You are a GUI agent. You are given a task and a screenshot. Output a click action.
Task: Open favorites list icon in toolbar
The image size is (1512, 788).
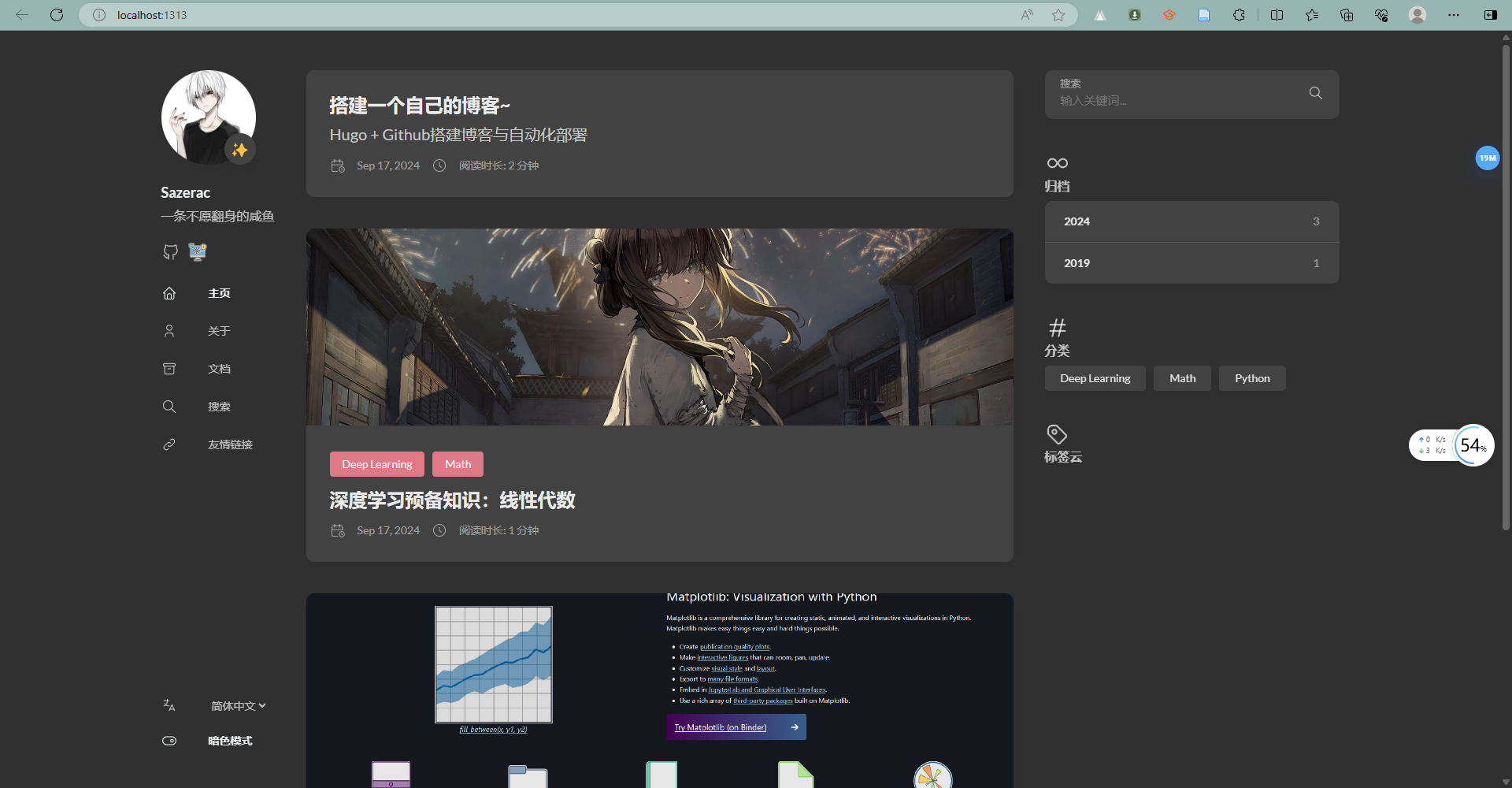[x=1311, y=15]
